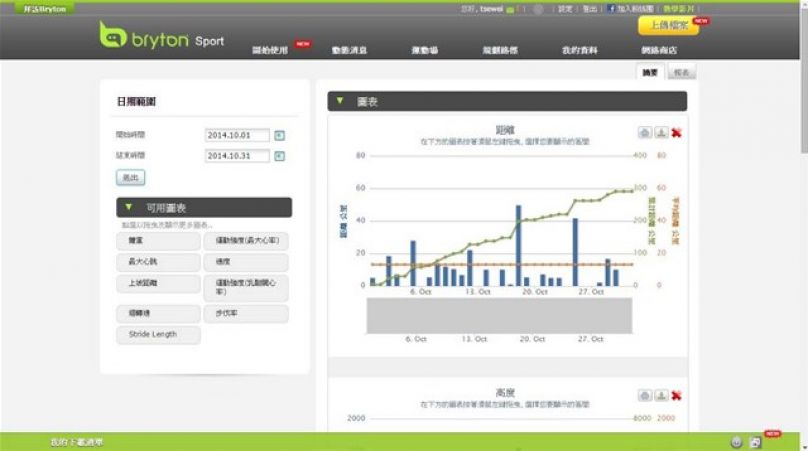Screen dimensions: 808x451
Task: Open the end date calendar picker
Action: click(x=280, y=156)
